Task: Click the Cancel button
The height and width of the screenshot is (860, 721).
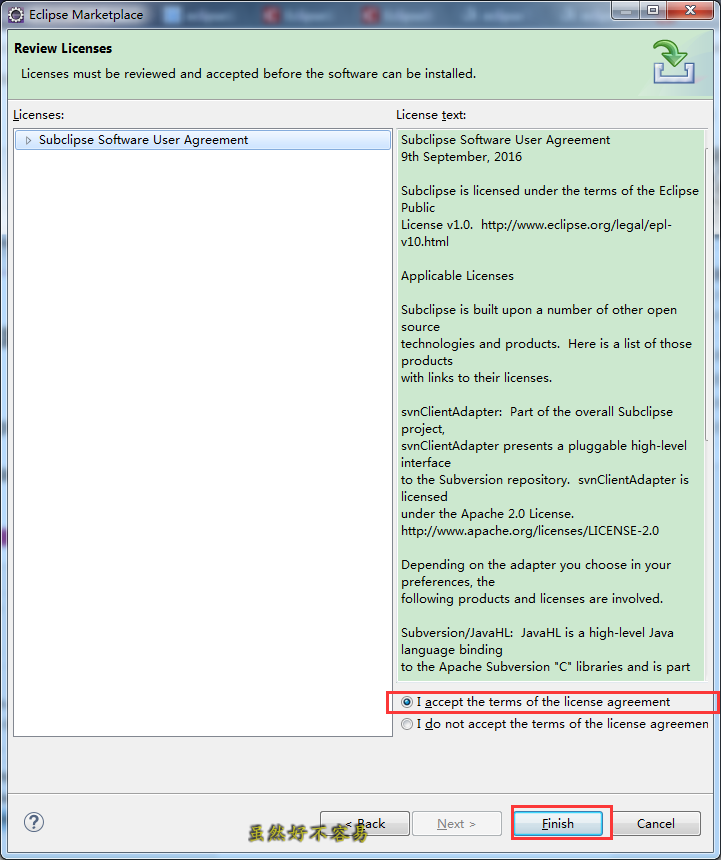Action: [x=656, y=823]
